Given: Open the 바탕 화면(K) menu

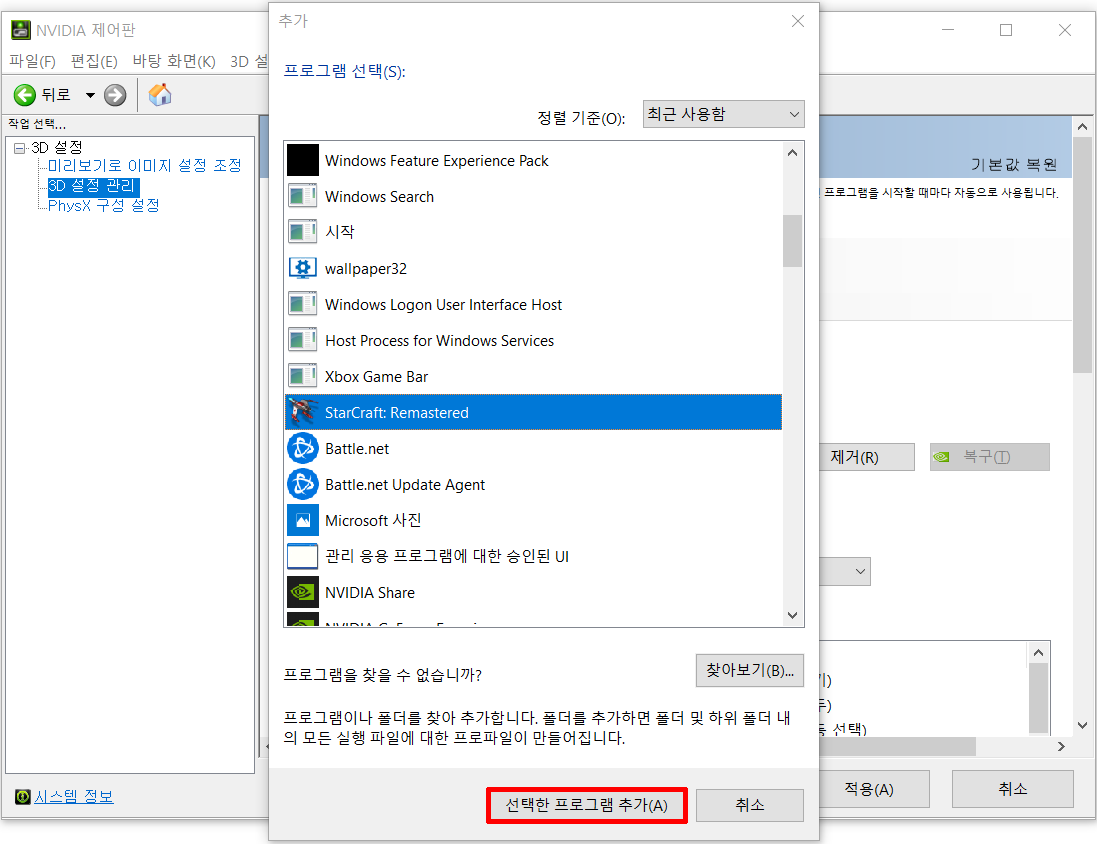Looking at the screenshot, I should click(174, 62).
